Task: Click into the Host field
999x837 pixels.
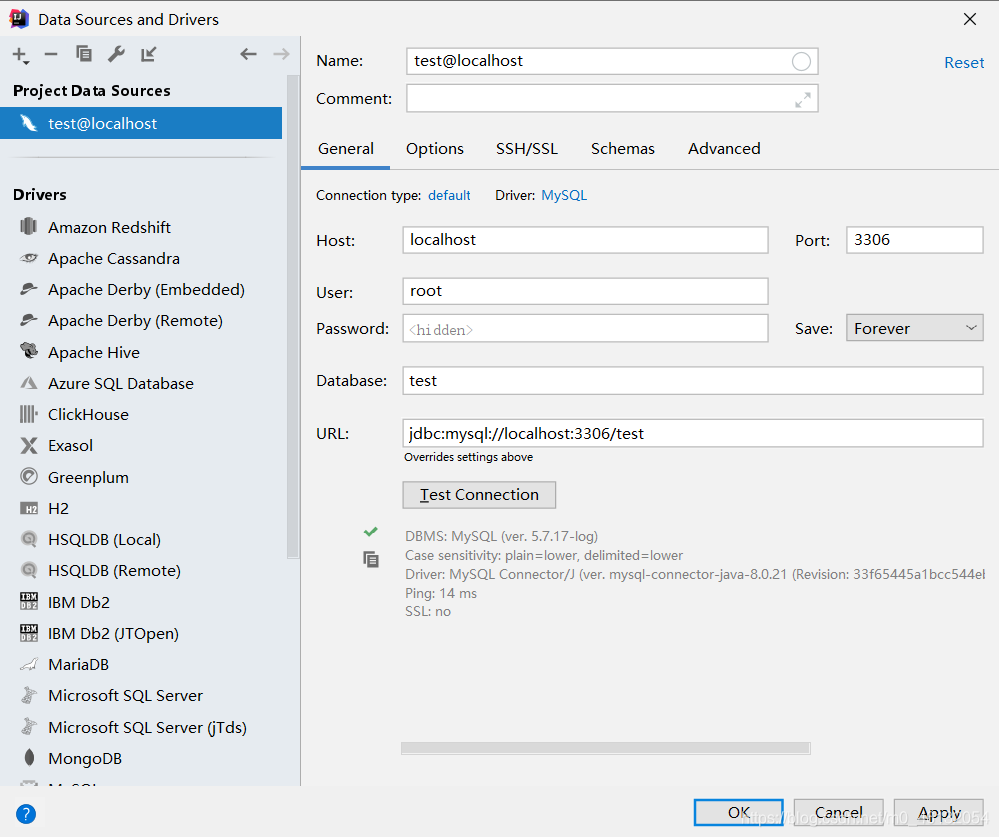Action: (585, 240)
